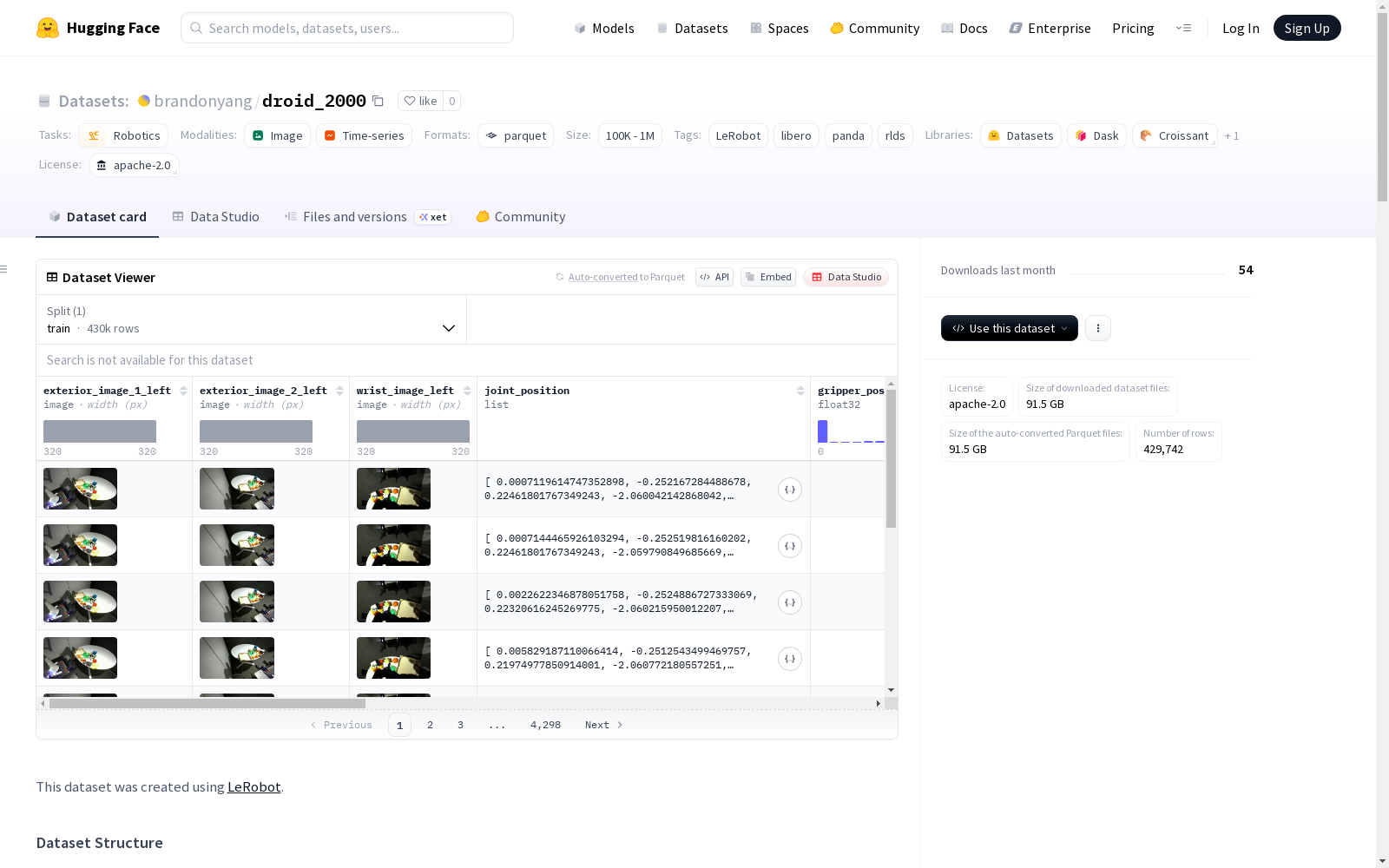Click the search models and datasets field

(347, 28)
